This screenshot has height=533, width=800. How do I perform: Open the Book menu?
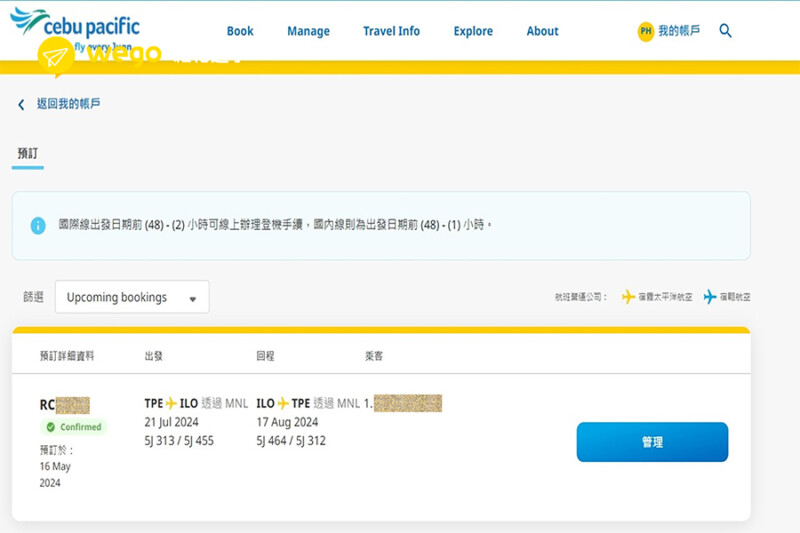(x=240, y=31)
